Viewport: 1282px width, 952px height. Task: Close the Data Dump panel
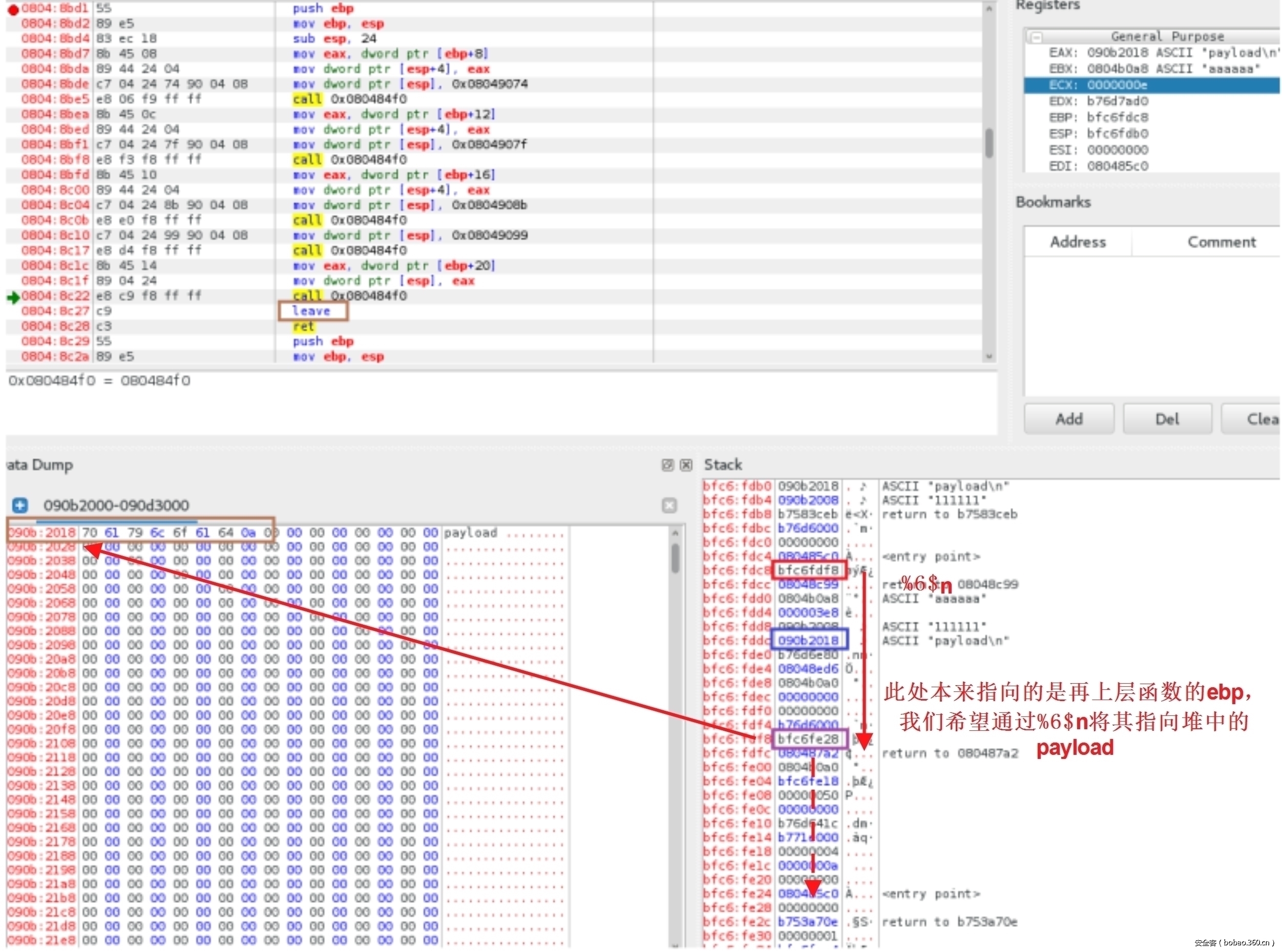(685, 465)
